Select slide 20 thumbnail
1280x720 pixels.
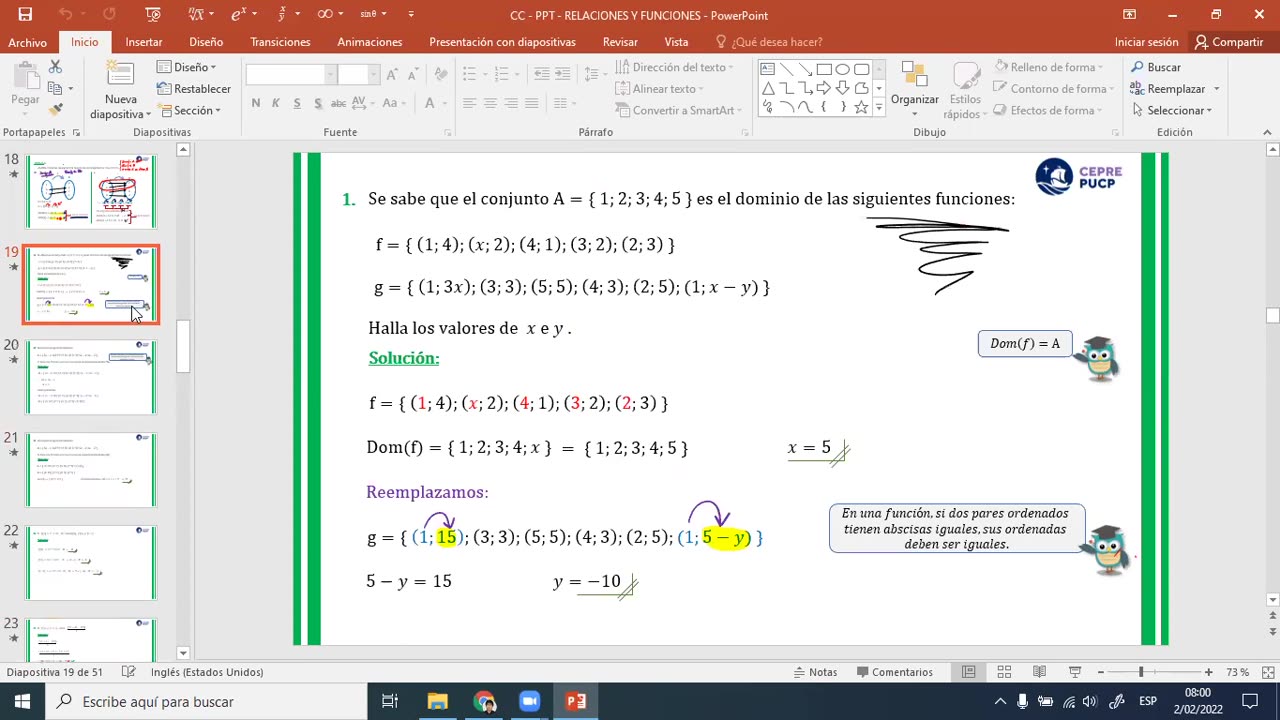[91, 377]
